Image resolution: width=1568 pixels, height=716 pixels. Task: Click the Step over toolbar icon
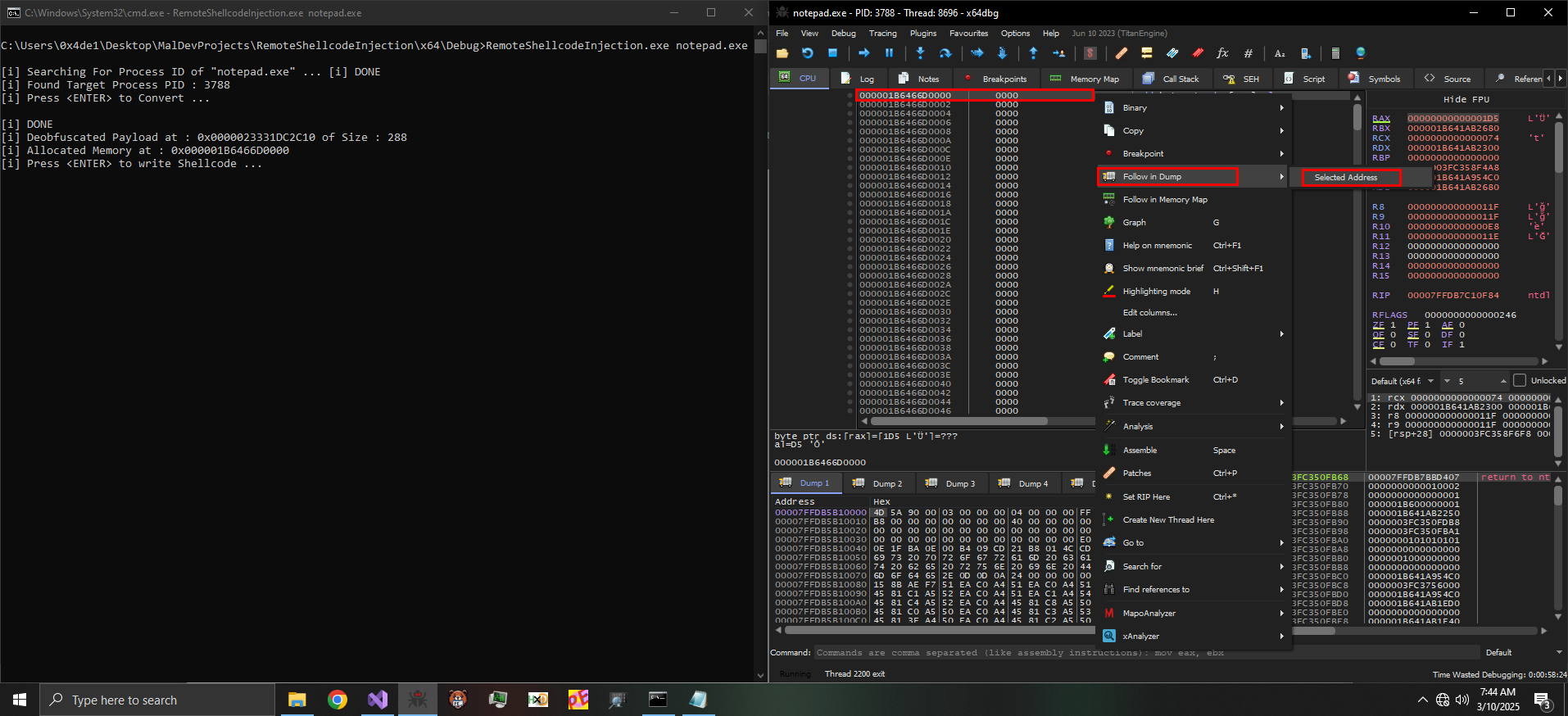[945, 53]
